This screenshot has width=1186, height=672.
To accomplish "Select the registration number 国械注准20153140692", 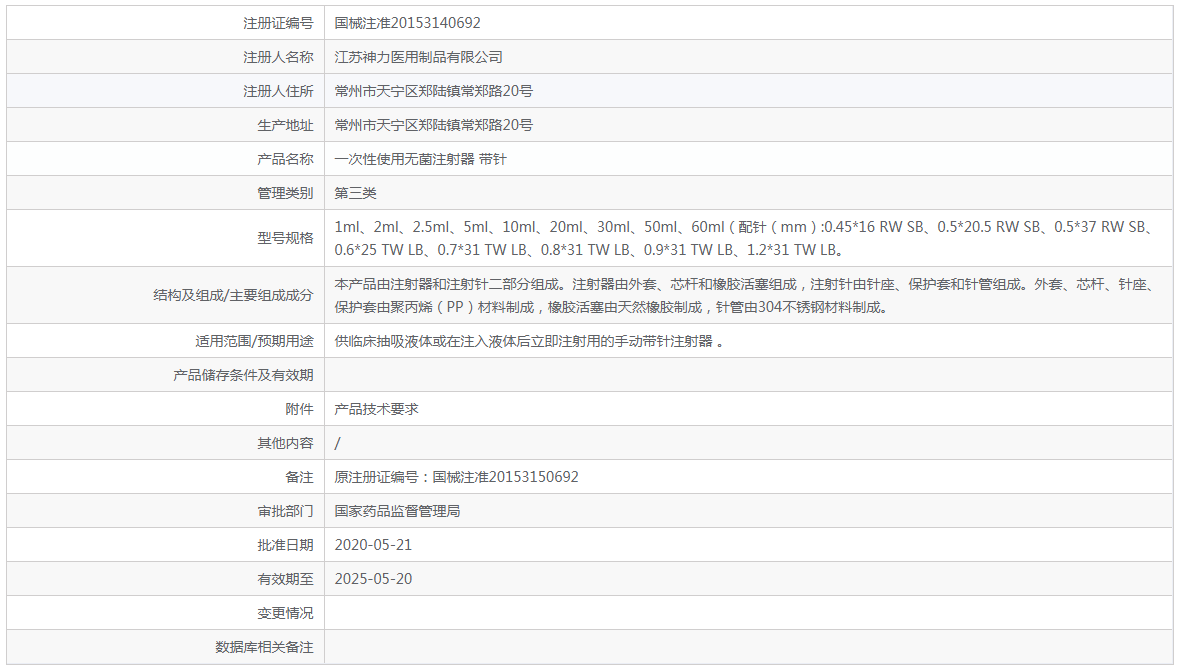I will click(408, 23).
